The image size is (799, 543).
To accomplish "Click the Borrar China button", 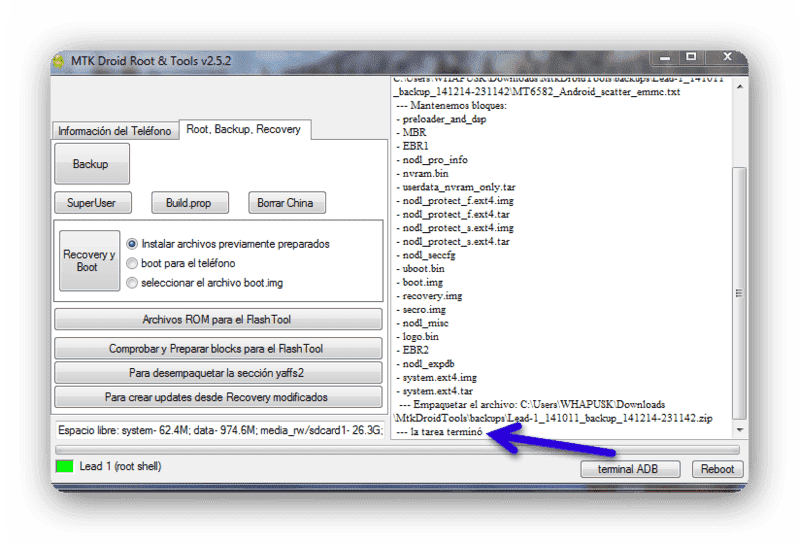I will tap(286, 203).
